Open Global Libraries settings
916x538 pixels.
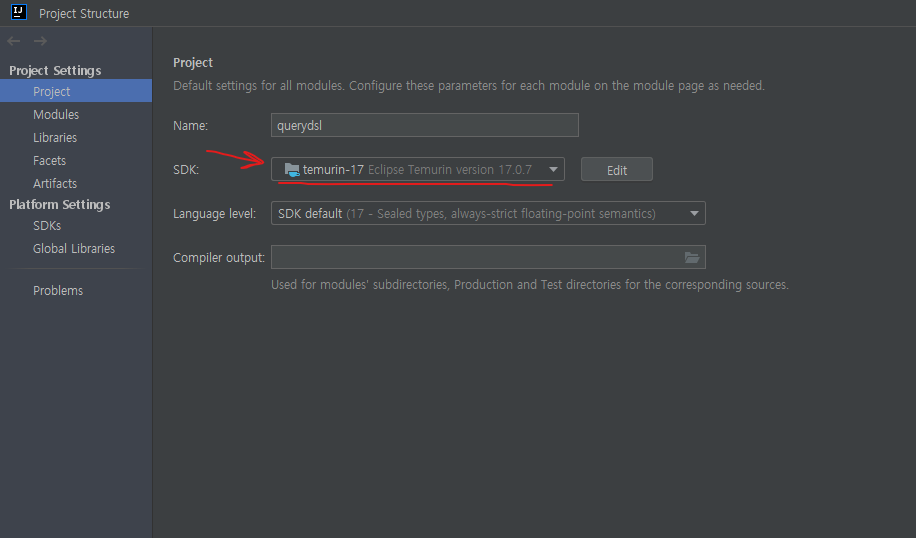[74, 248]
